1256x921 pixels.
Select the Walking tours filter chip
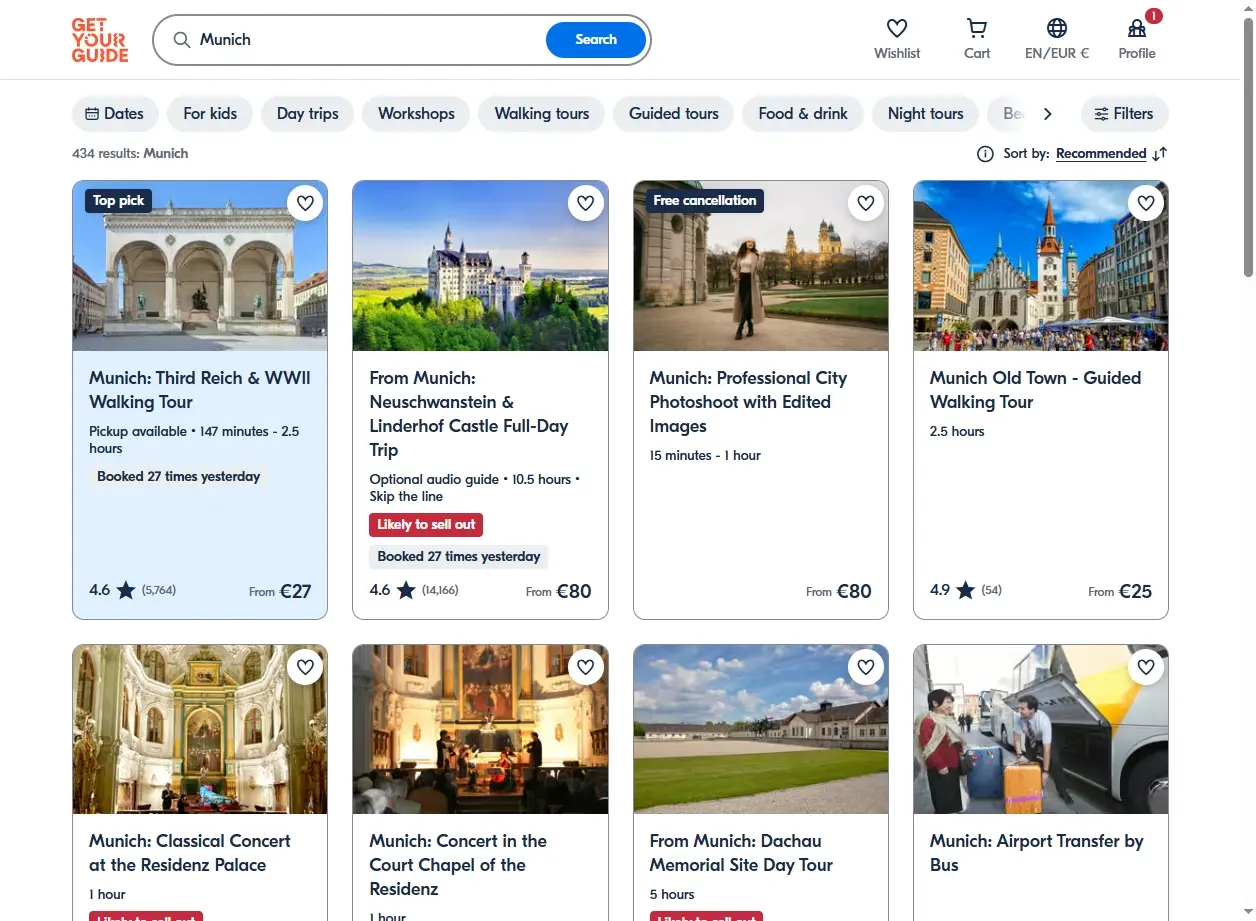tap(542, 114)
